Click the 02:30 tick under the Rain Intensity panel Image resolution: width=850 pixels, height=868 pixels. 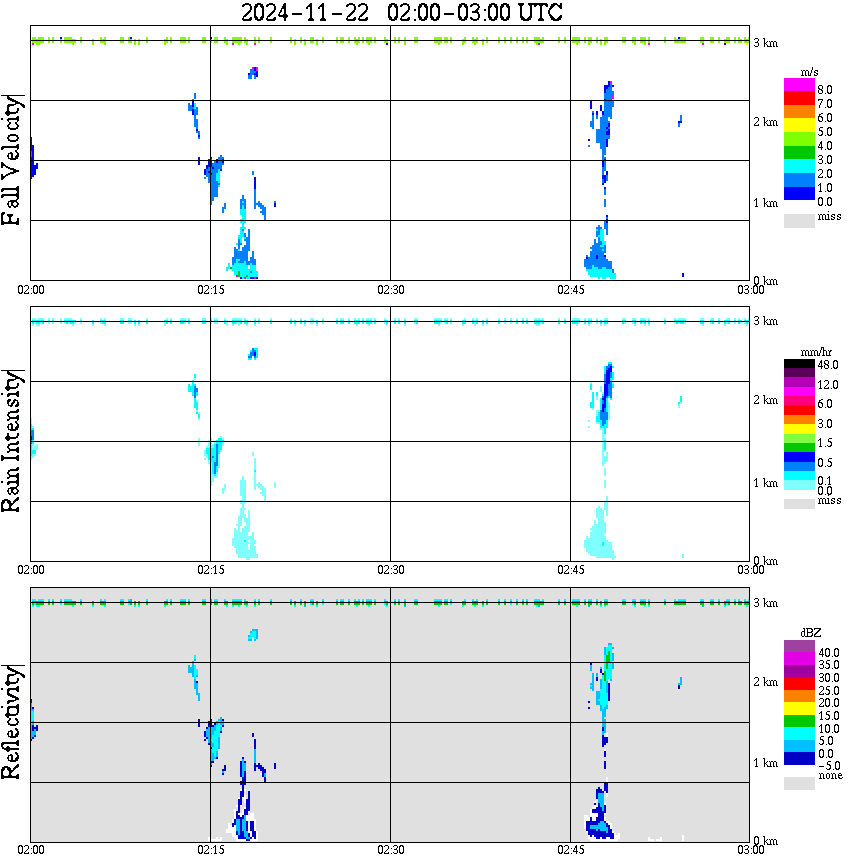pos(391,570)
